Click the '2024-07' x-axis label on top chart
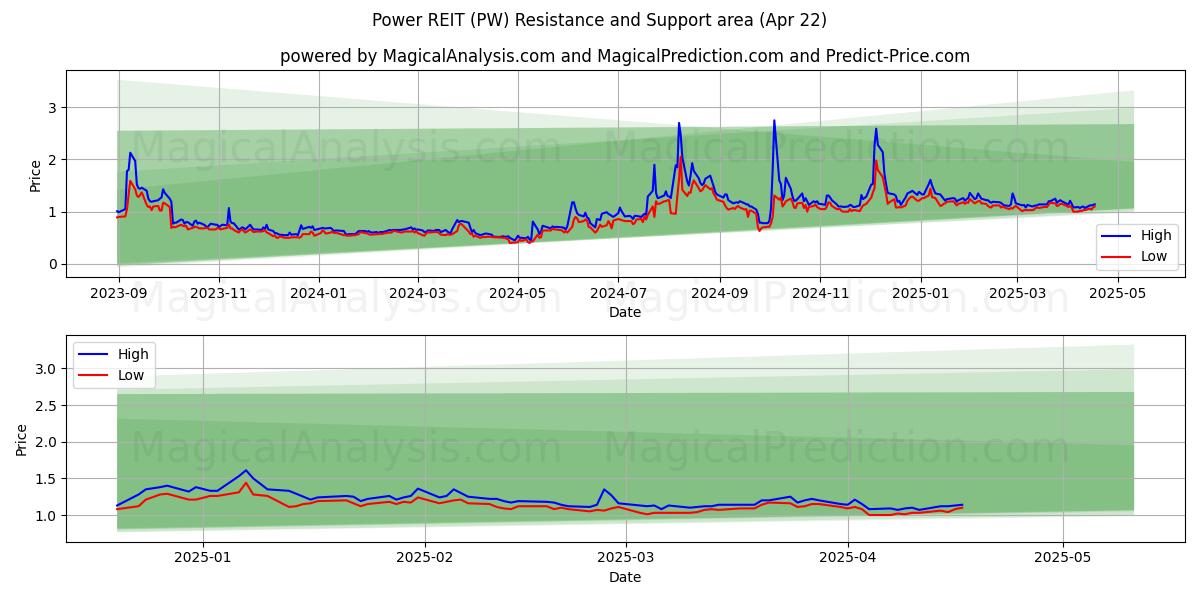 (618, 294)
